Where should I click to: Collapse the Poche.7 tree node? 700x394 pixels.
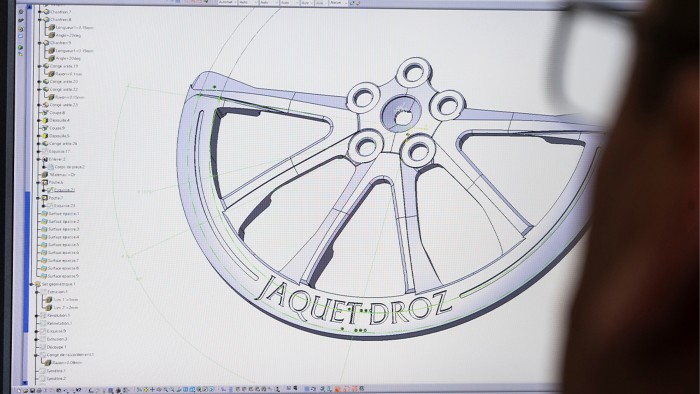39,198
